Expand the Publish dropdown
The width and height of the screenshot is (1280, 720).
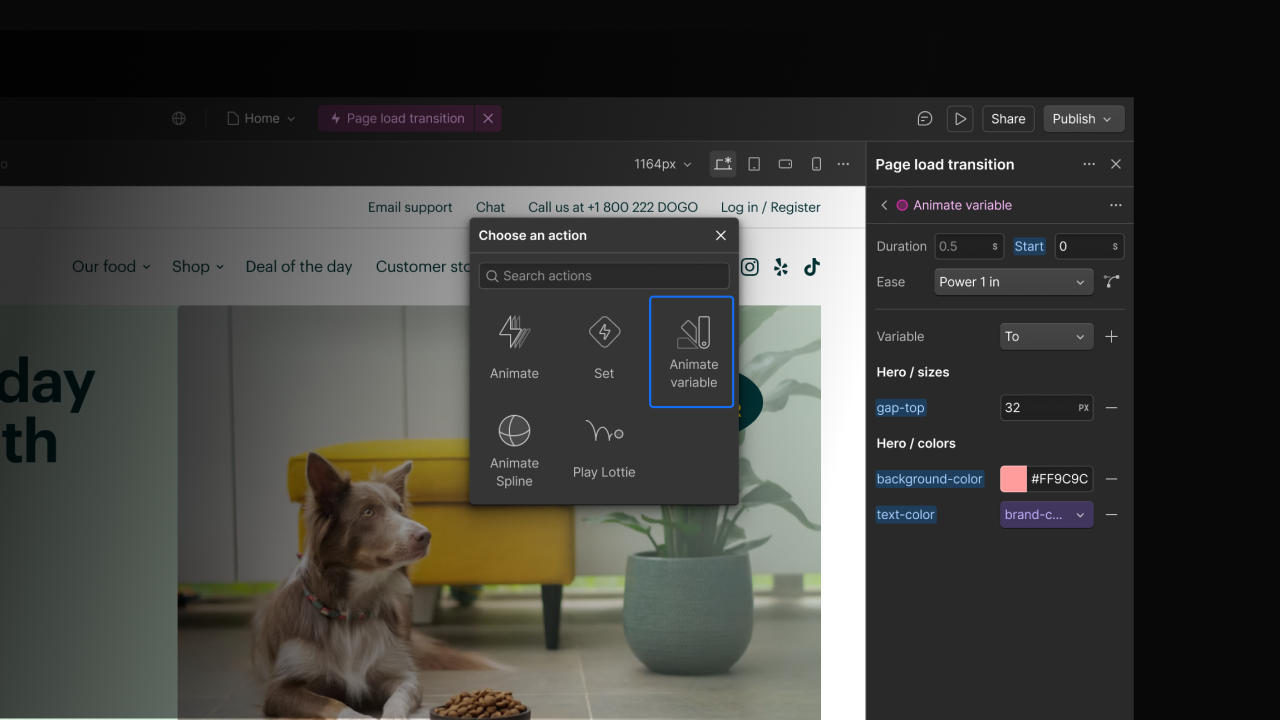click(1083, 118)
